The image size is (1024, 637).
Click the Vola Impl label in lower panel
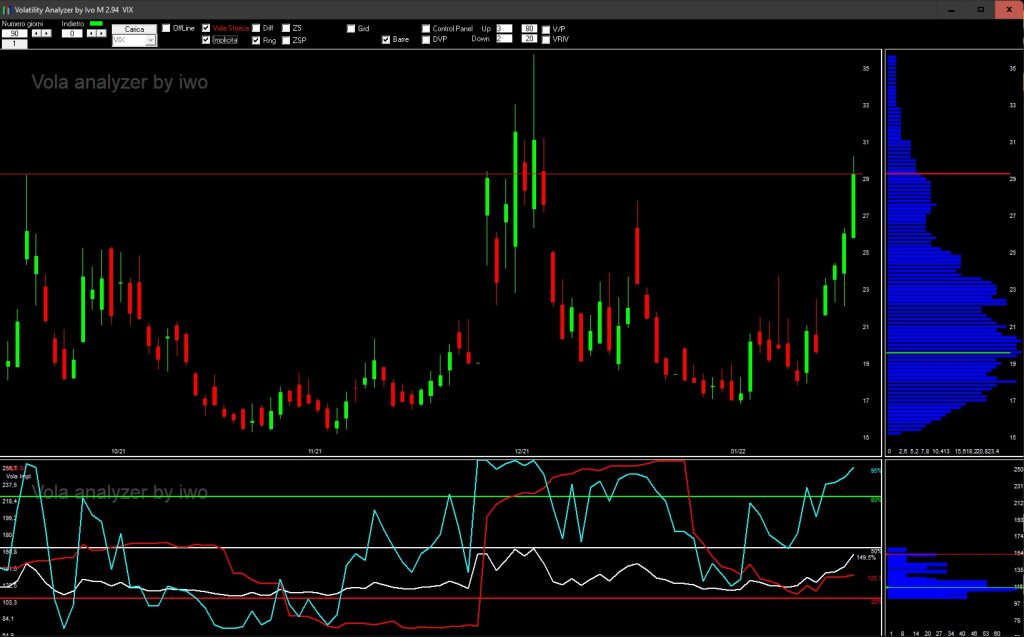point(18,476)
